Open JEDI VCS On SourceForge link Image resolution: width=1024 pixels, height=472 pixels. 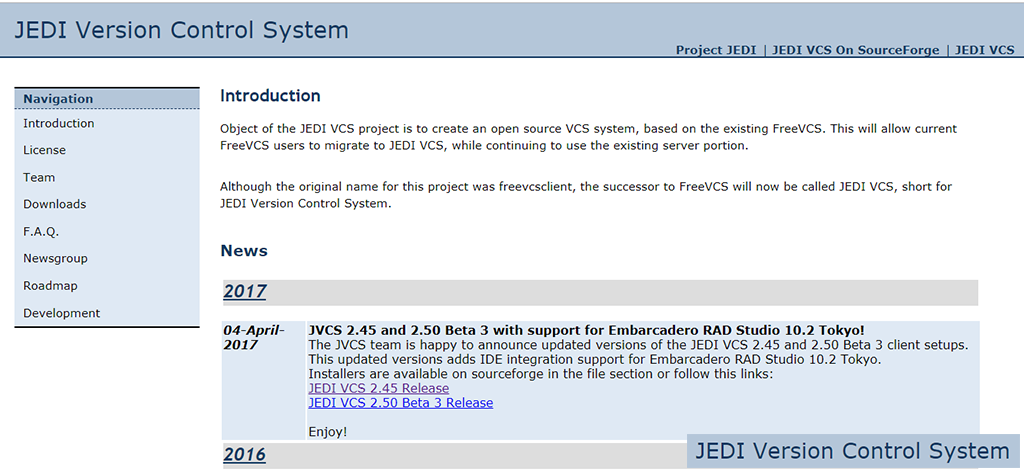tap(856, 50)
